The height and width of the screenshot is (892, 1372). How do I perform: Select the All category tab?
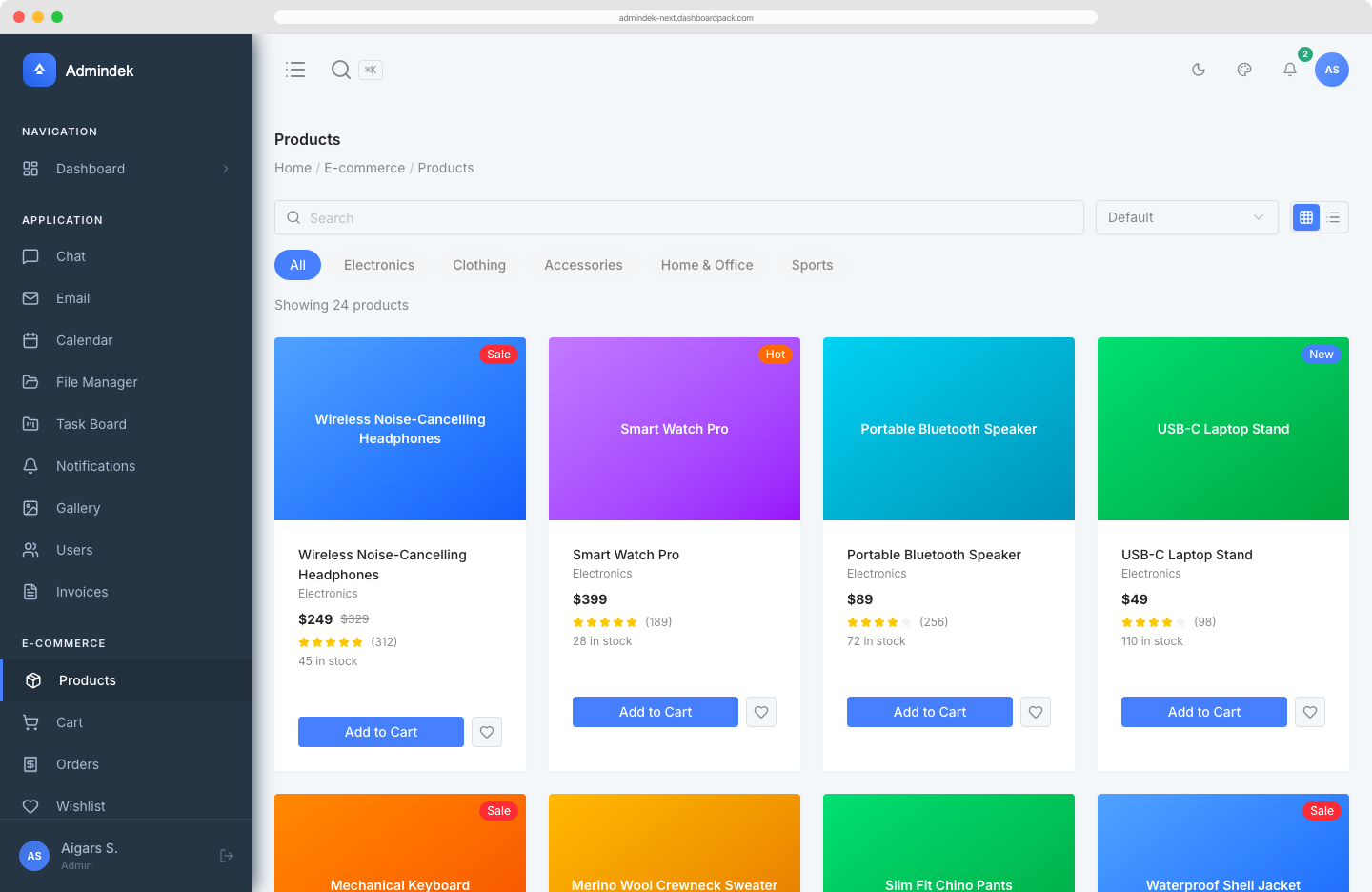297,265
